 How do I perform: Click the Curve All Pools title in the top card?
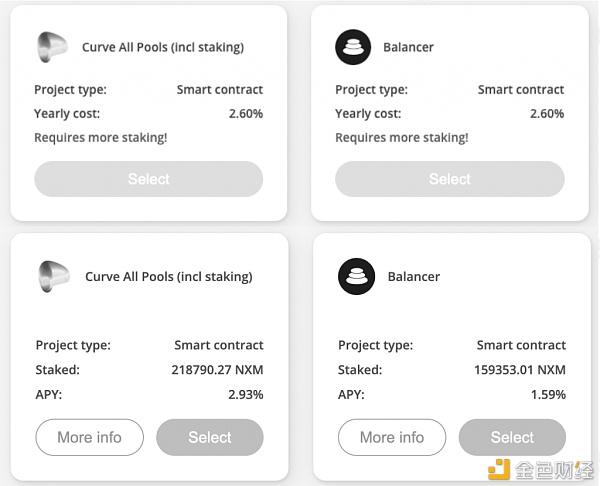[x=163, y=47]
